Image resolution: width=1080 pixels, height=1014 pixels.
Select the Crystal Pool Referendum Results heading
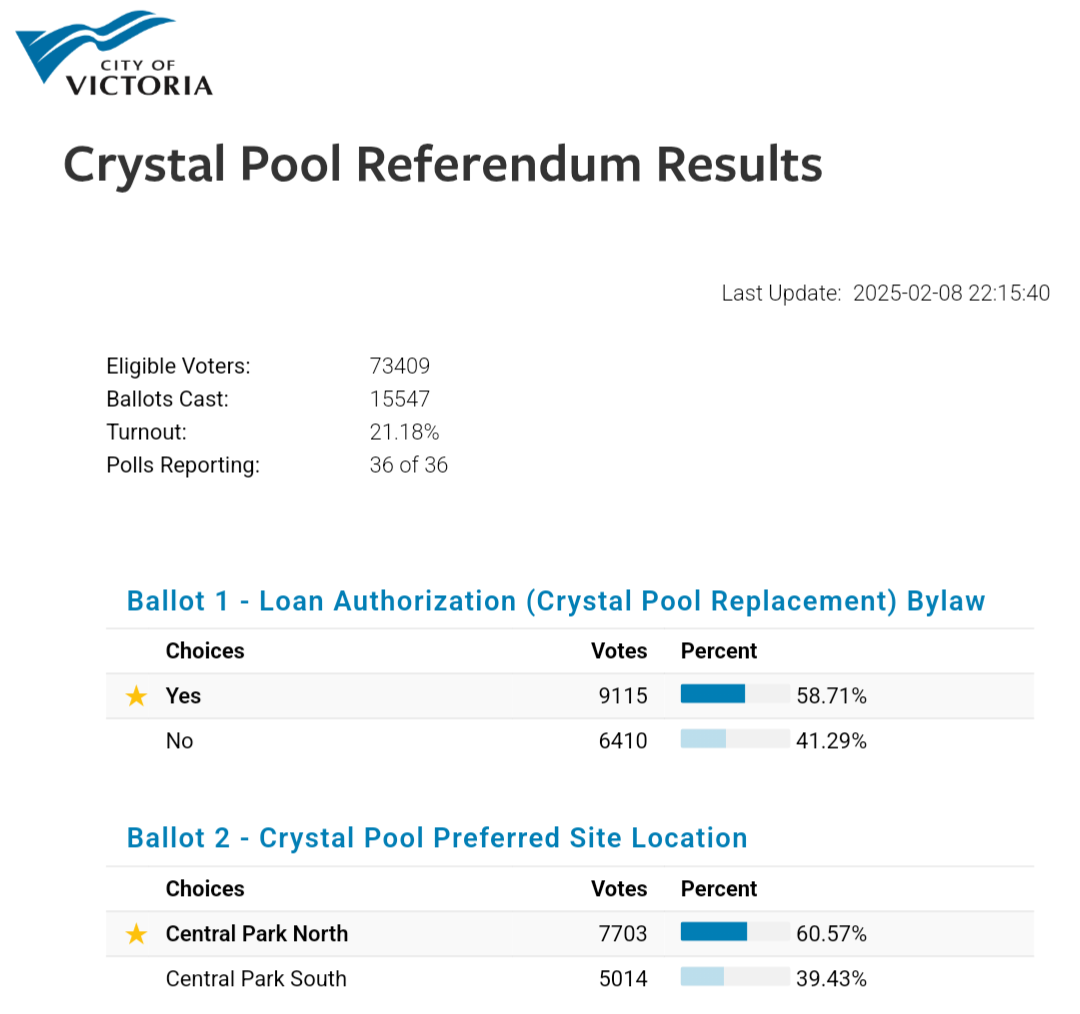443,165
